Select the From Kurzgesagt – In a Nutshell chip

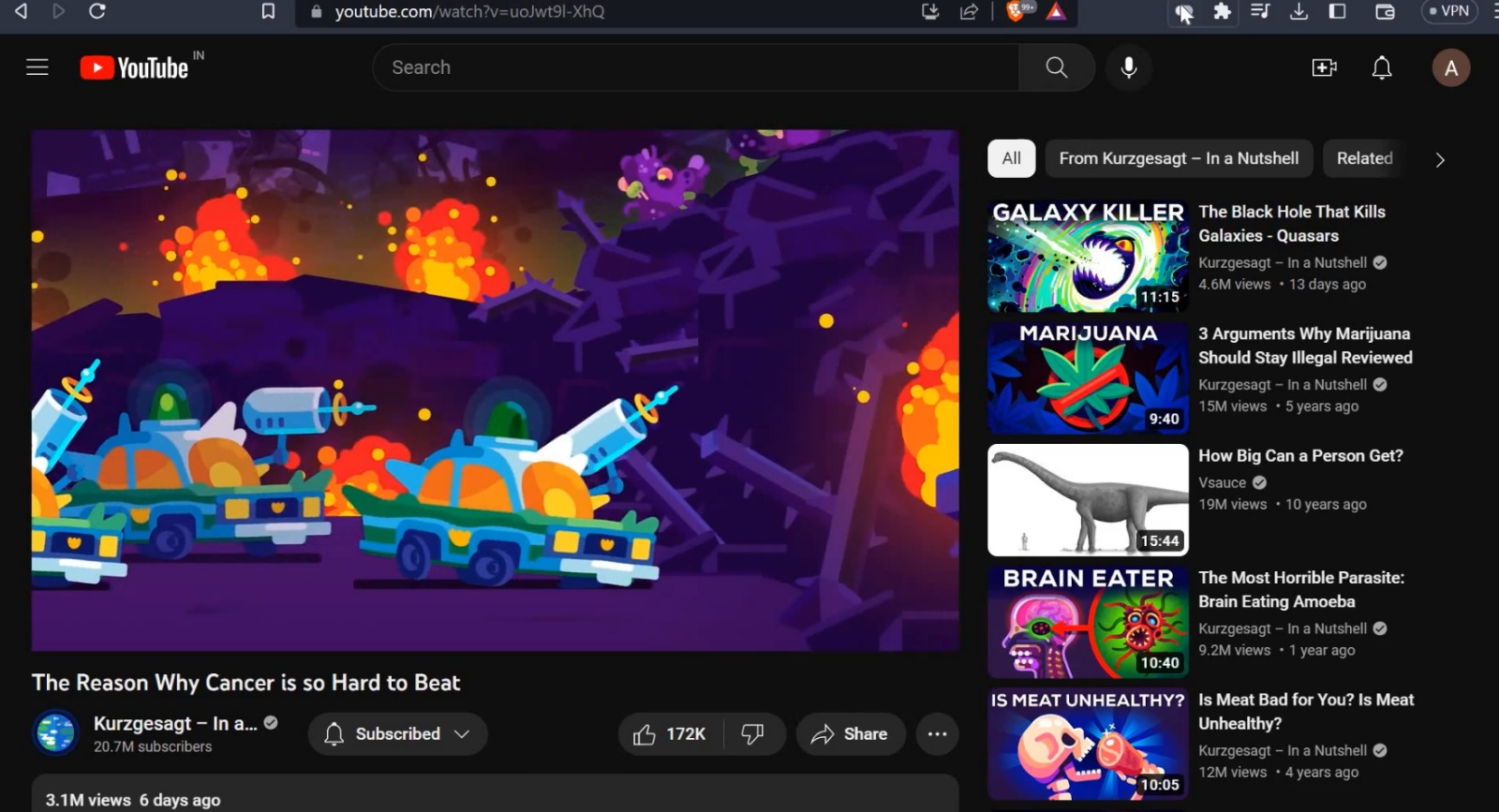pyautogui.click(x=1180, y=158)
